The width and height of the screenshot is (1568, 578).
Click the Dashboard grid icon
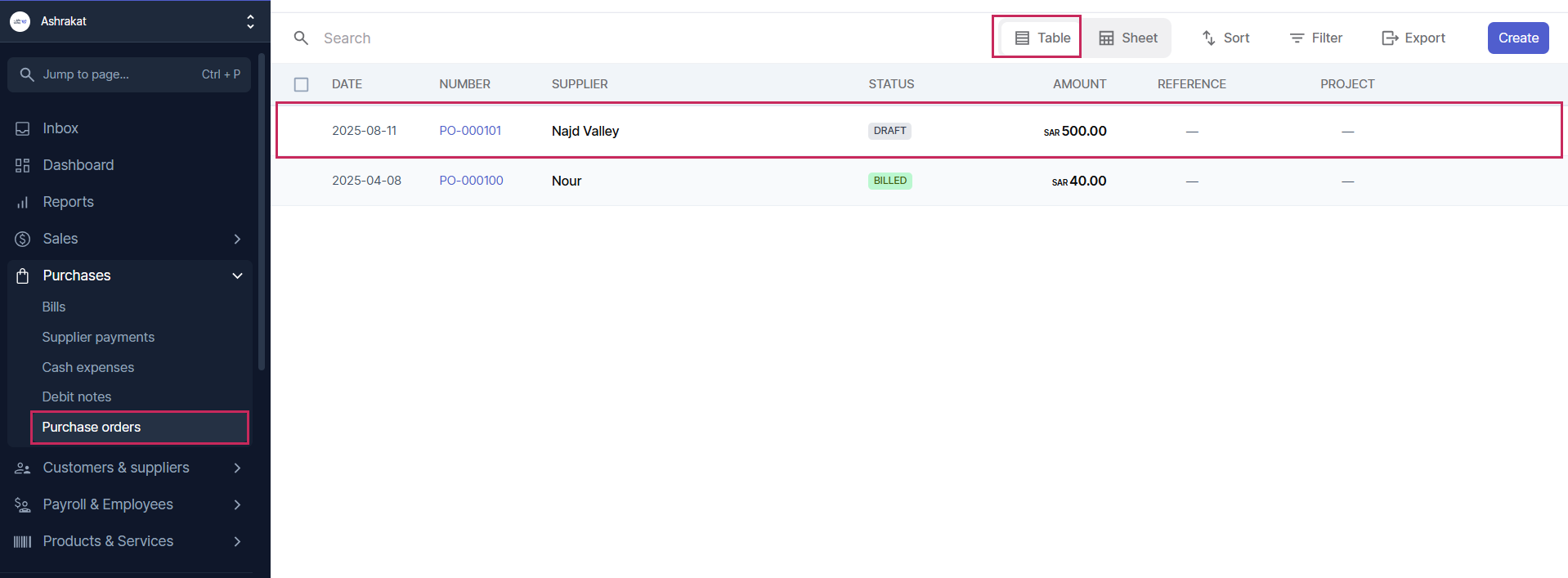click(x=23, y=165)
